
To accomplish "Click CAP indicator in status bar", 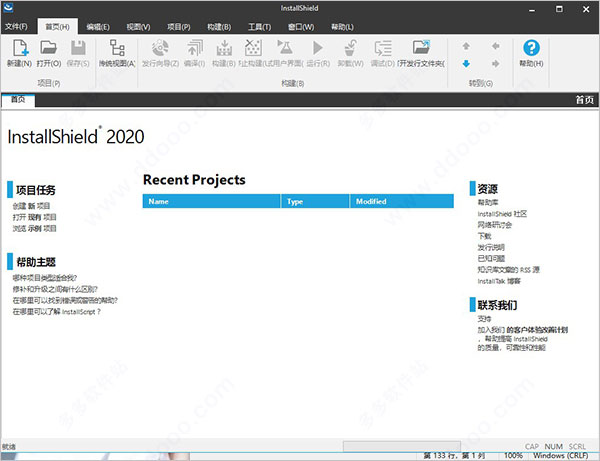I will tap(532, 446).
